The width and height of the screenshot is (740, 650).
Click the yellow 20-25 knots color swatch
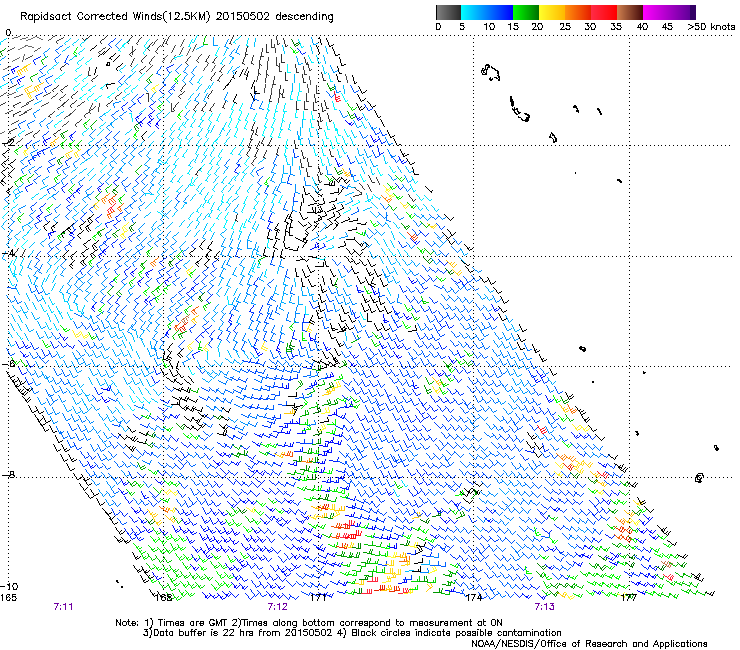[x=552, y=12]
